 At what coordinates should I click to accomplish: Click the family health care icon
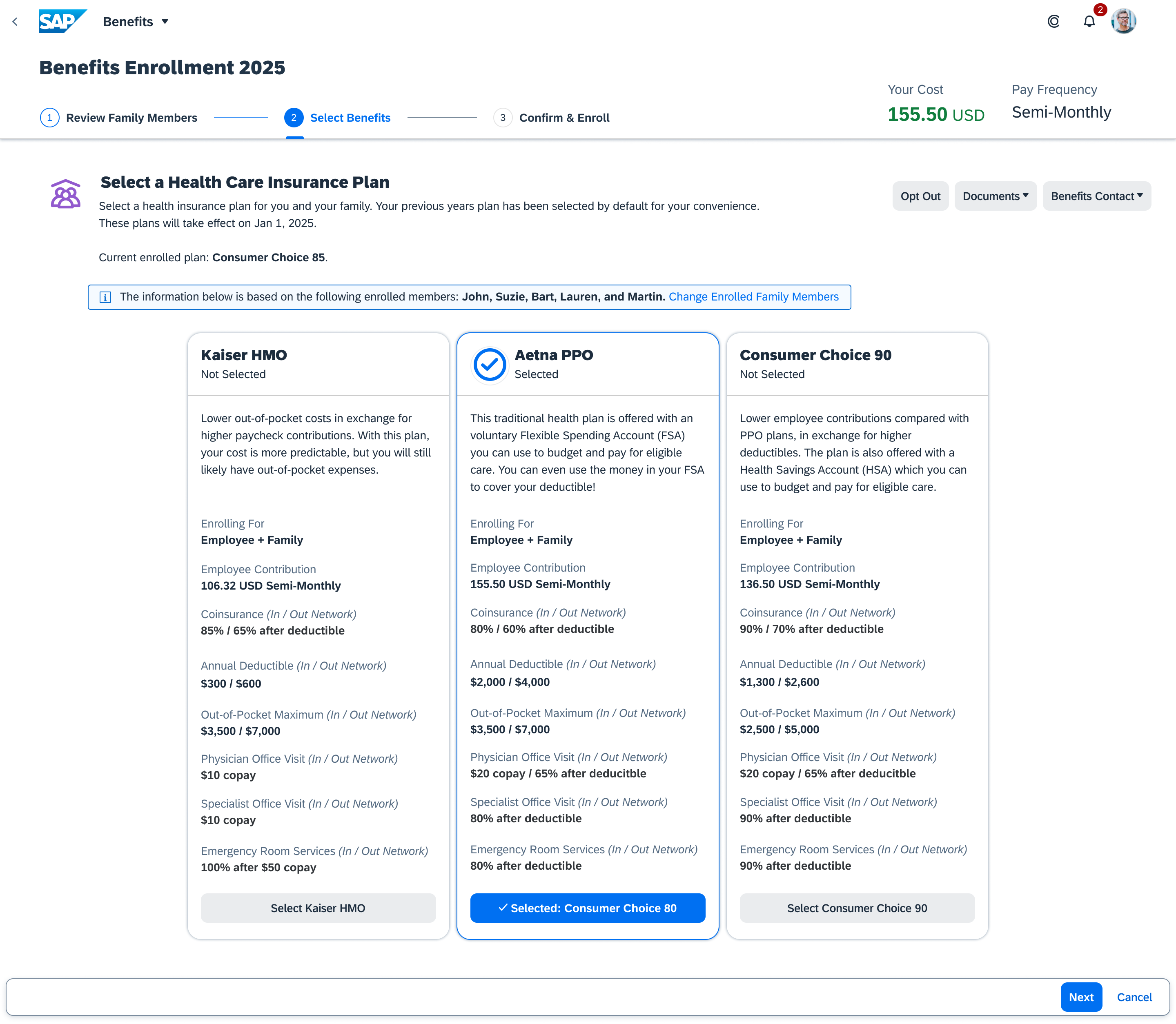click(x=65, y=194)
